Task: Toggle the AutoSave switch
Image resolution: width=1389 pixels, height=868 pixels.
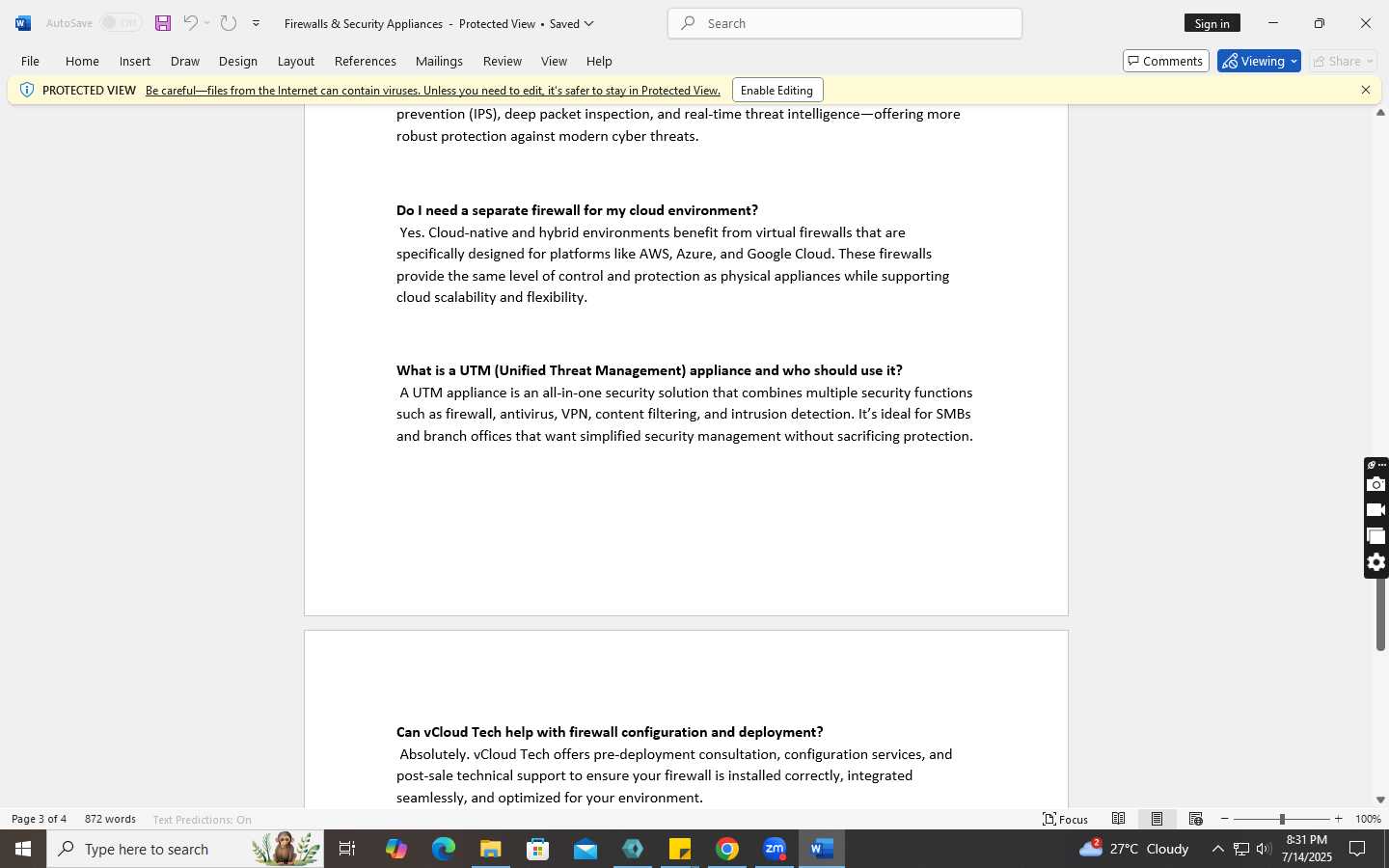Action: (x=121, y=23)
